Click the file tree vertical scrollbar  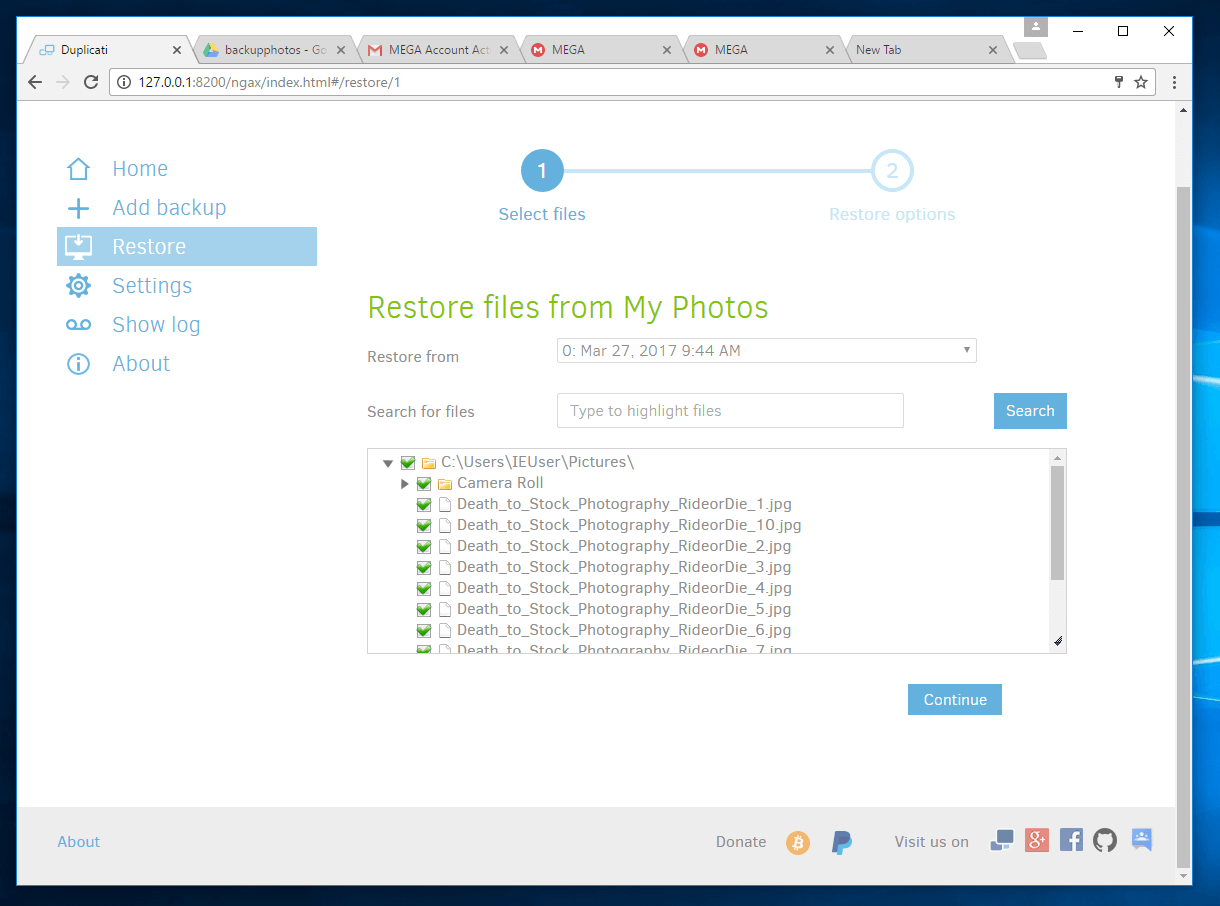click(1057, 522)
